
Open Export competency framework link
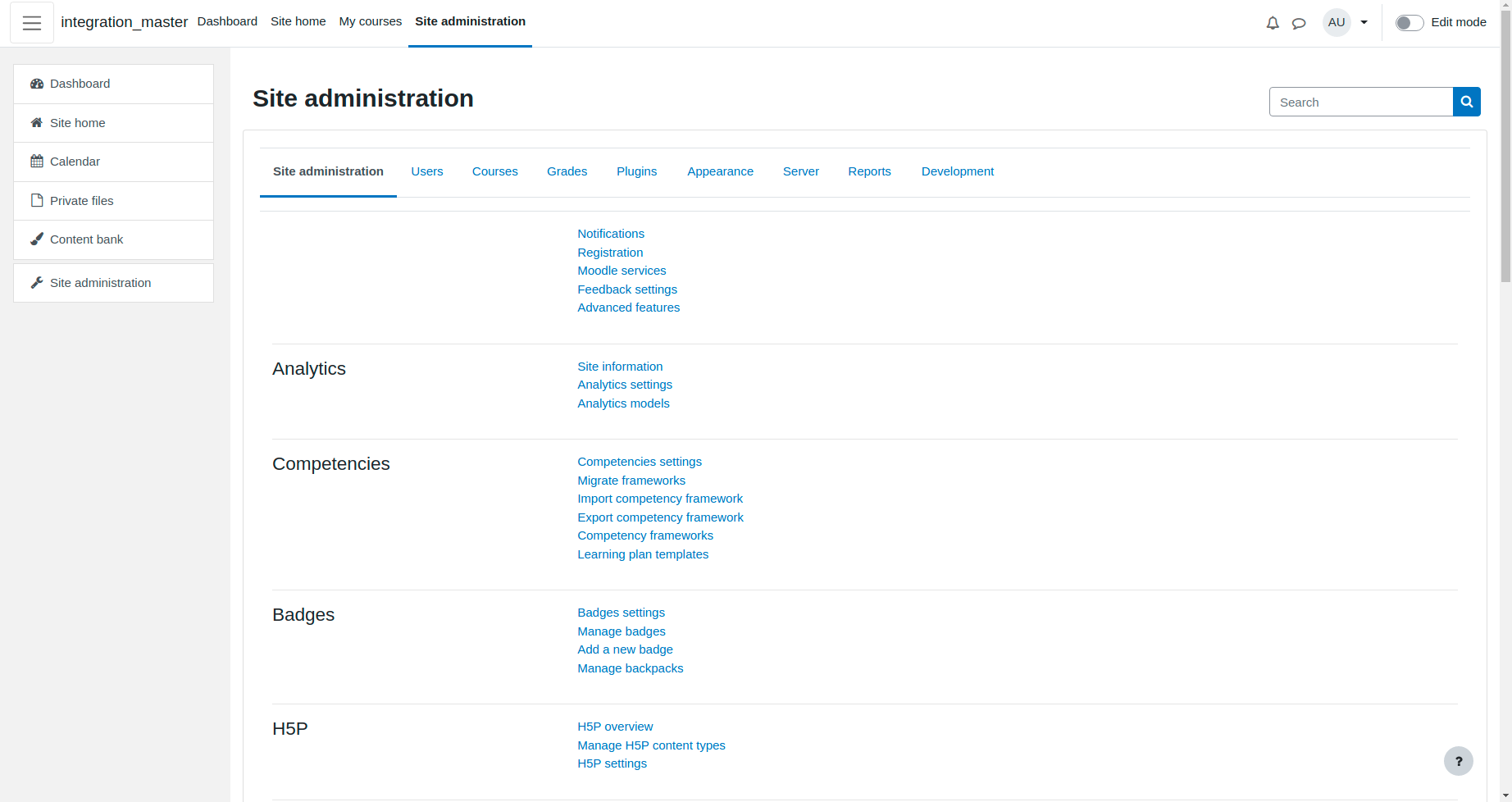[661, 517]
